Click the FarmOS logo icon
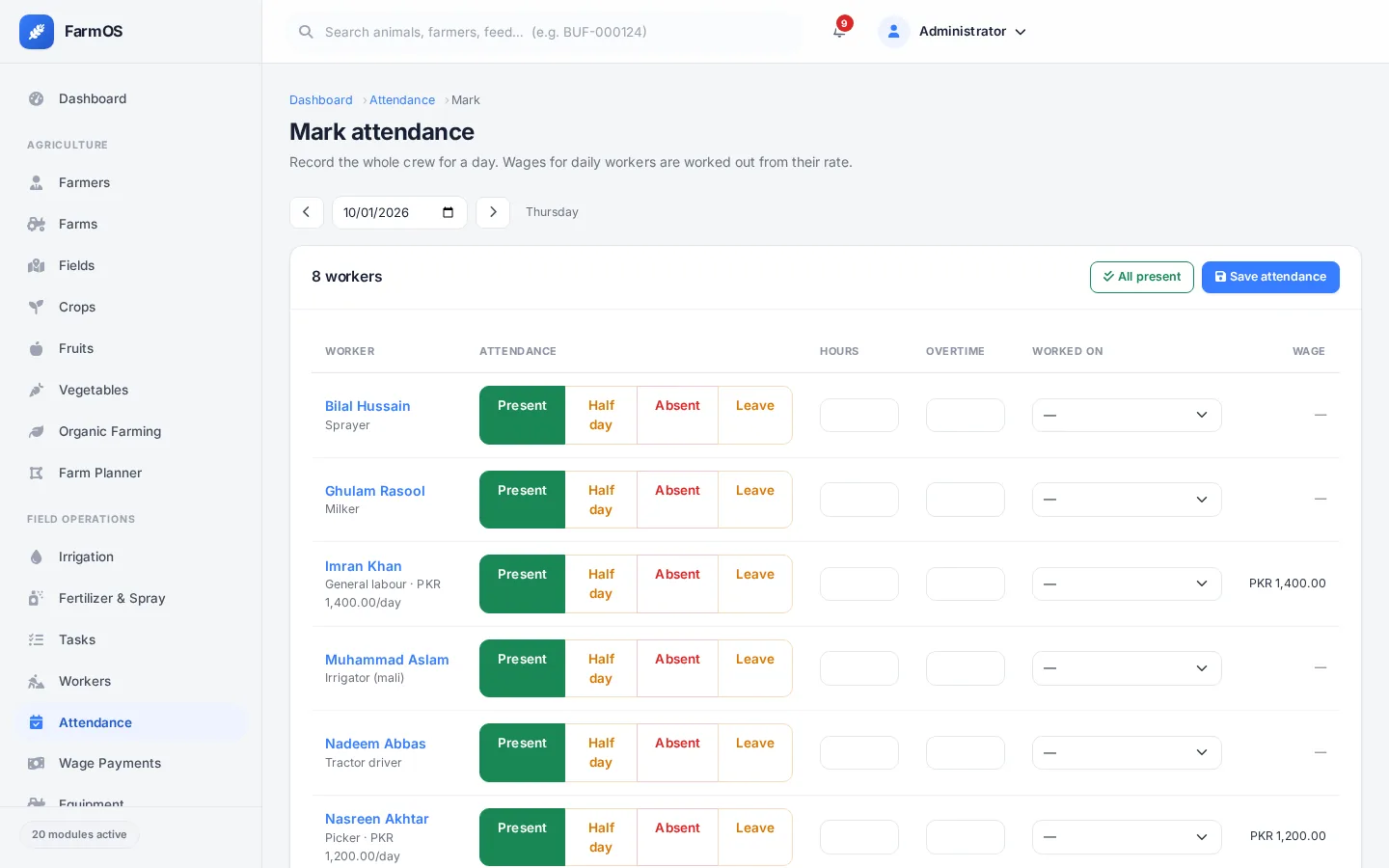The image size is (1389, 868). 37,32
